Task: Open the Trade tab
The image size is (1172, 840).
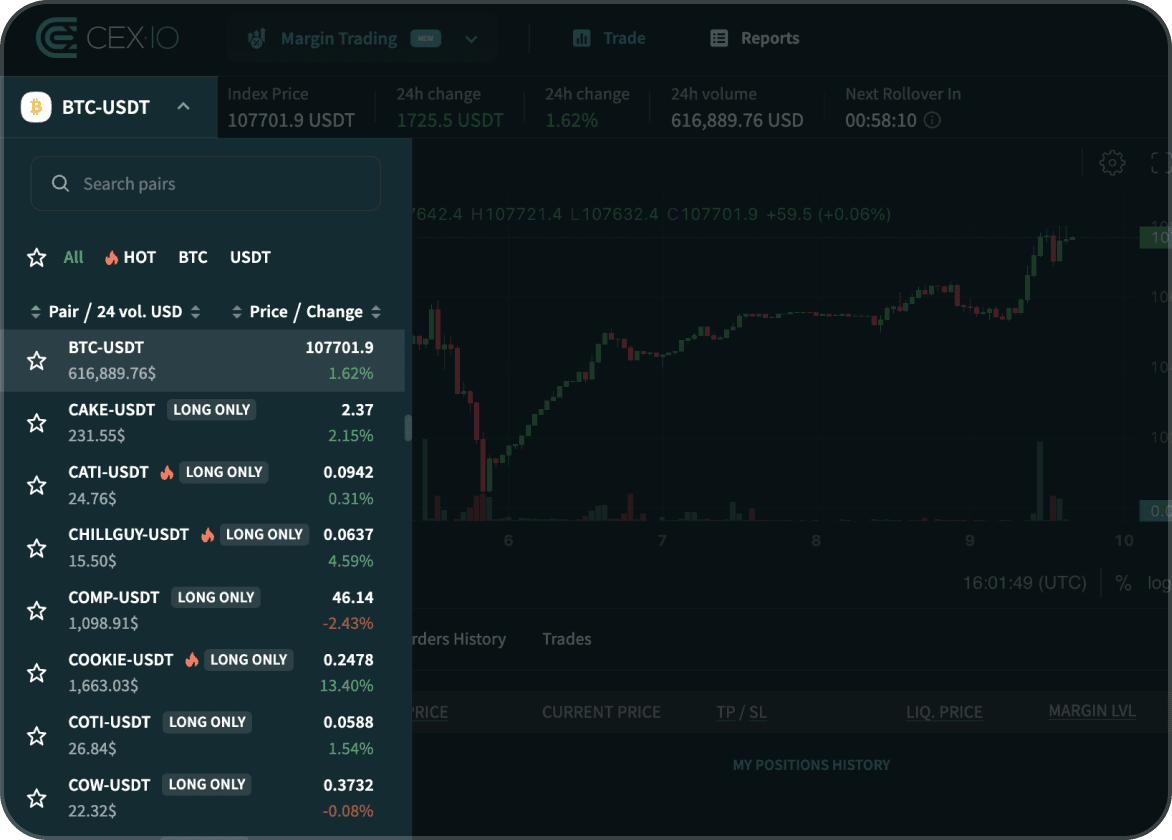Action: [x=608, y=38]
